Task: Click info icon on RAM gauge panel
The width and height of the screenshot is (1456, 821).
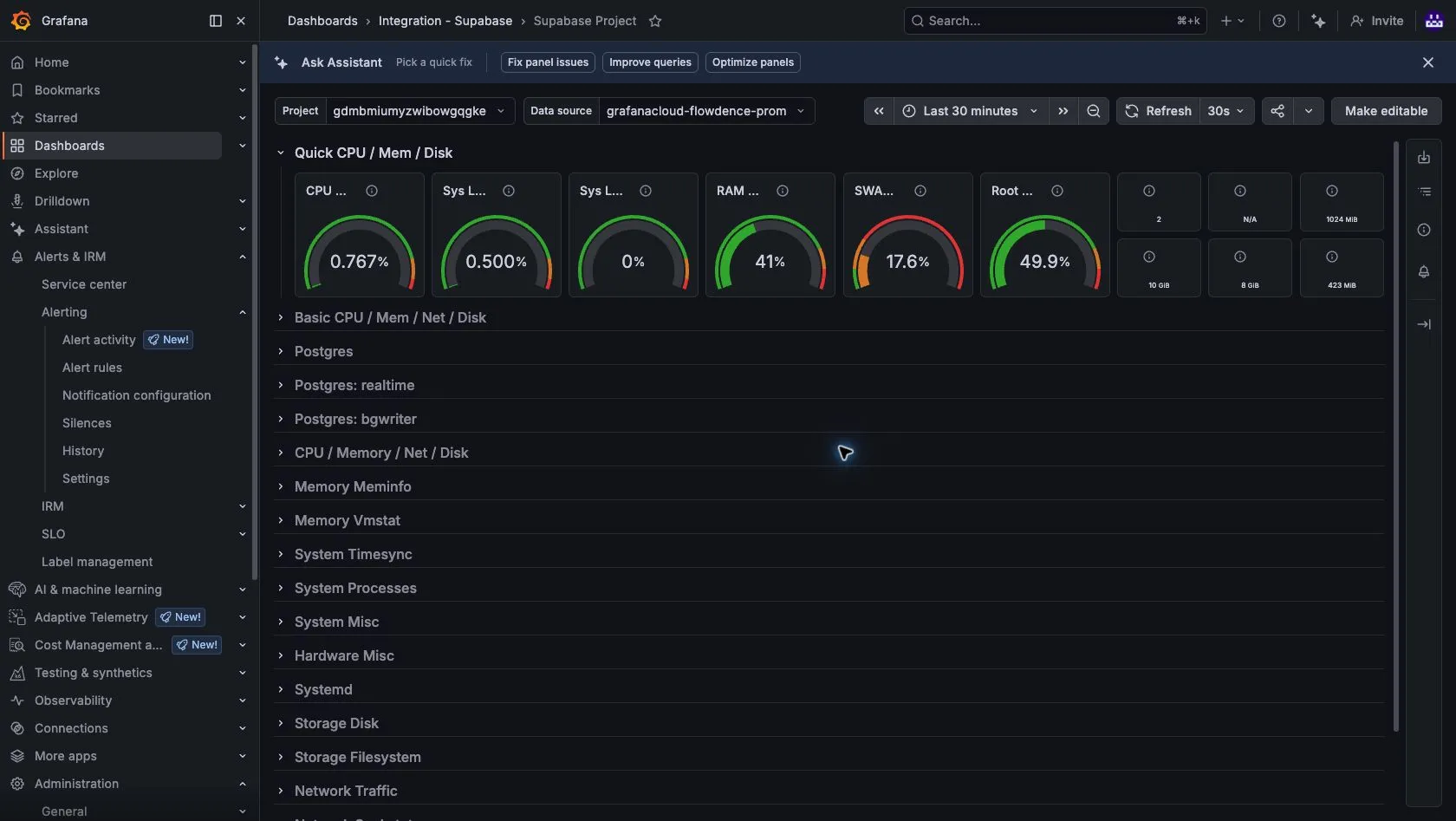Action: click(x=783, y=191)
